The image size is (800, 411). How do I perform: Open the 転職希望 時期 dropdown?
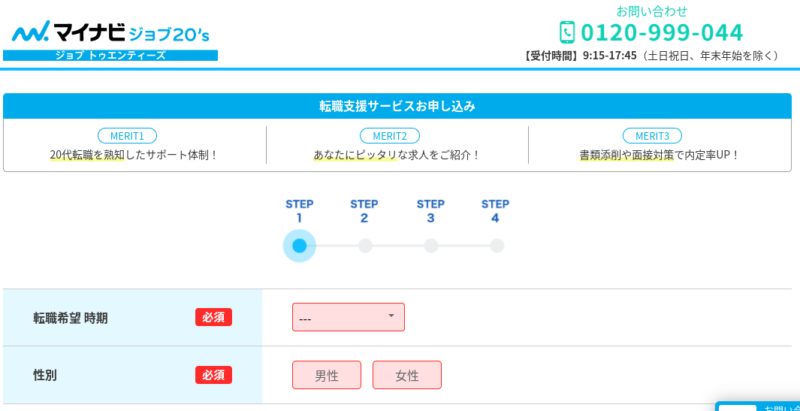pos(348,317)
